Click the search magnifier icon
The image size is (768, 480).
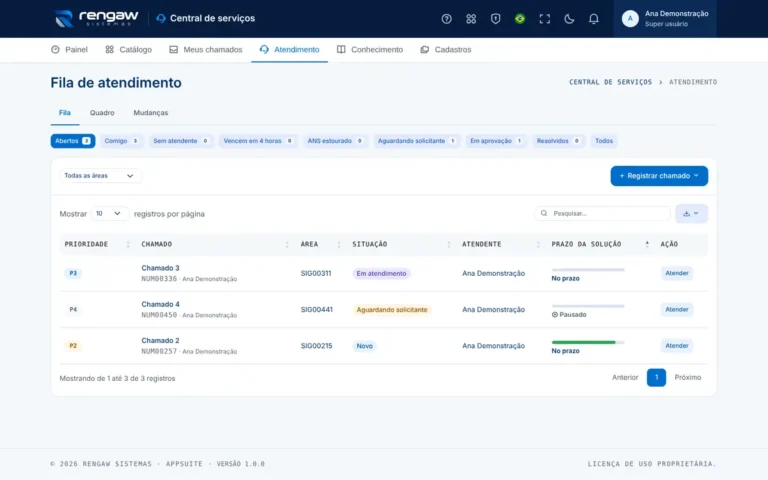(544, 213)
